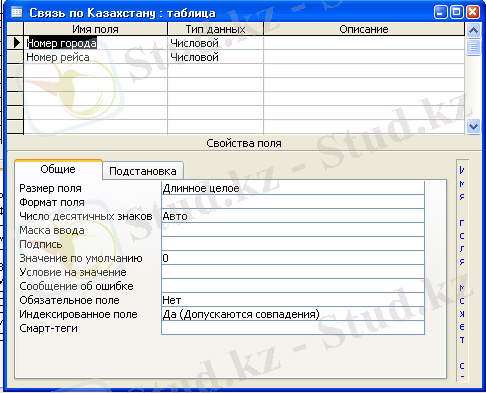Click the Число десятичных знаков field Авто

tap(293, 216)
